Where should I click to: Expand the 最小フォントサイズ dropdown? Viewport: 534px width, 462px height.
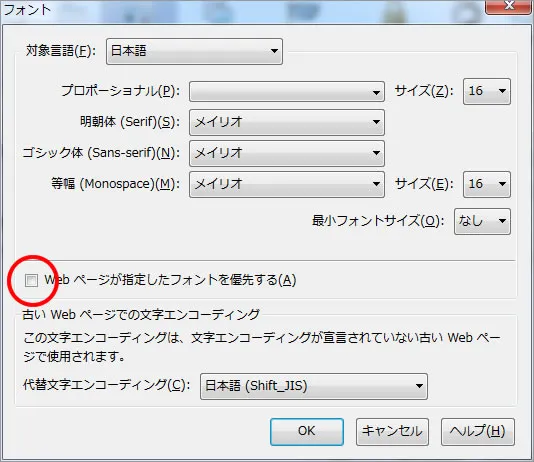pos(482,221)
